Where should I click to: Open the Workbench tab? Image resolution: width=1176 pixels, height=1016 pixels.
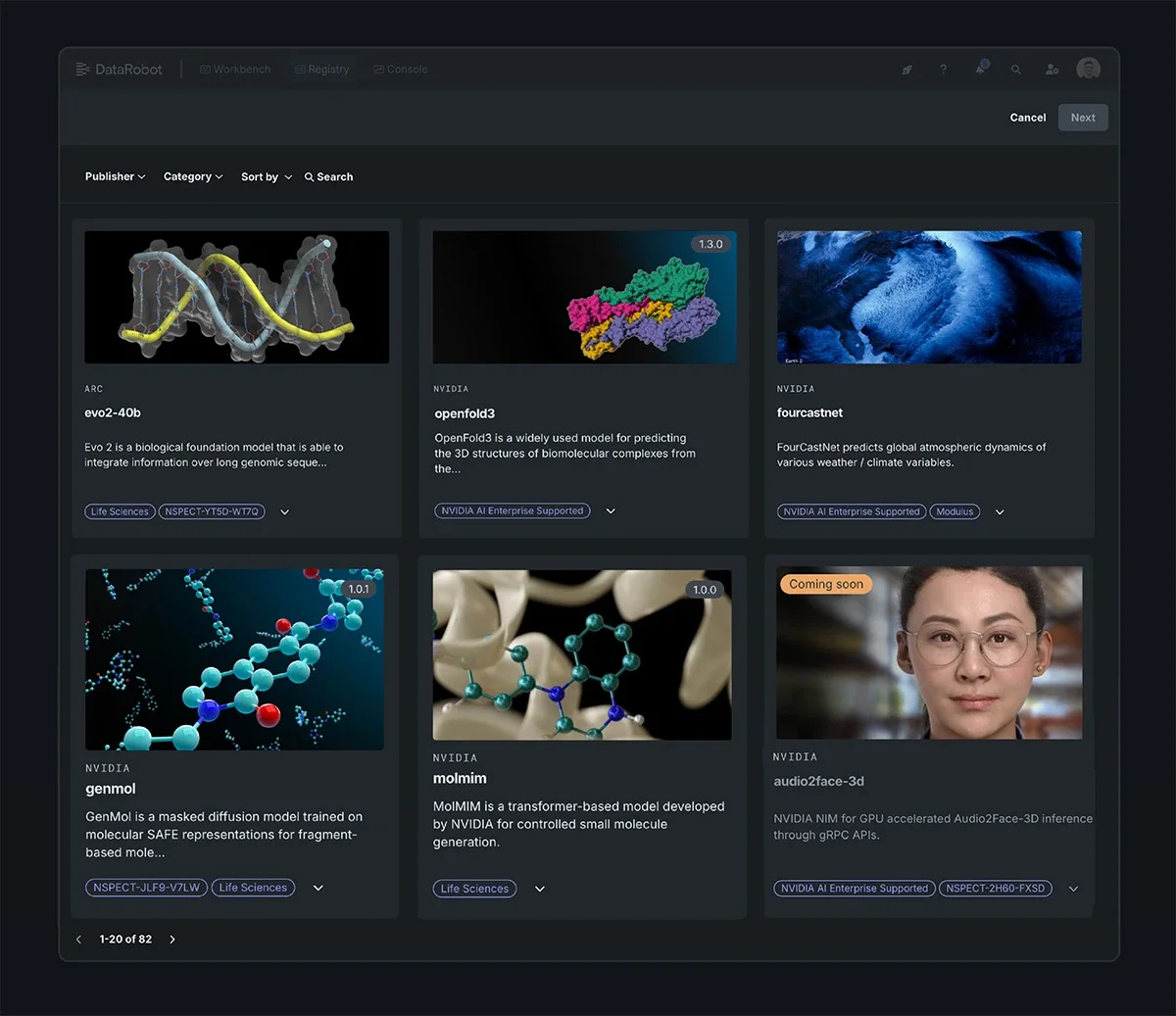click(x=235, y=70)
